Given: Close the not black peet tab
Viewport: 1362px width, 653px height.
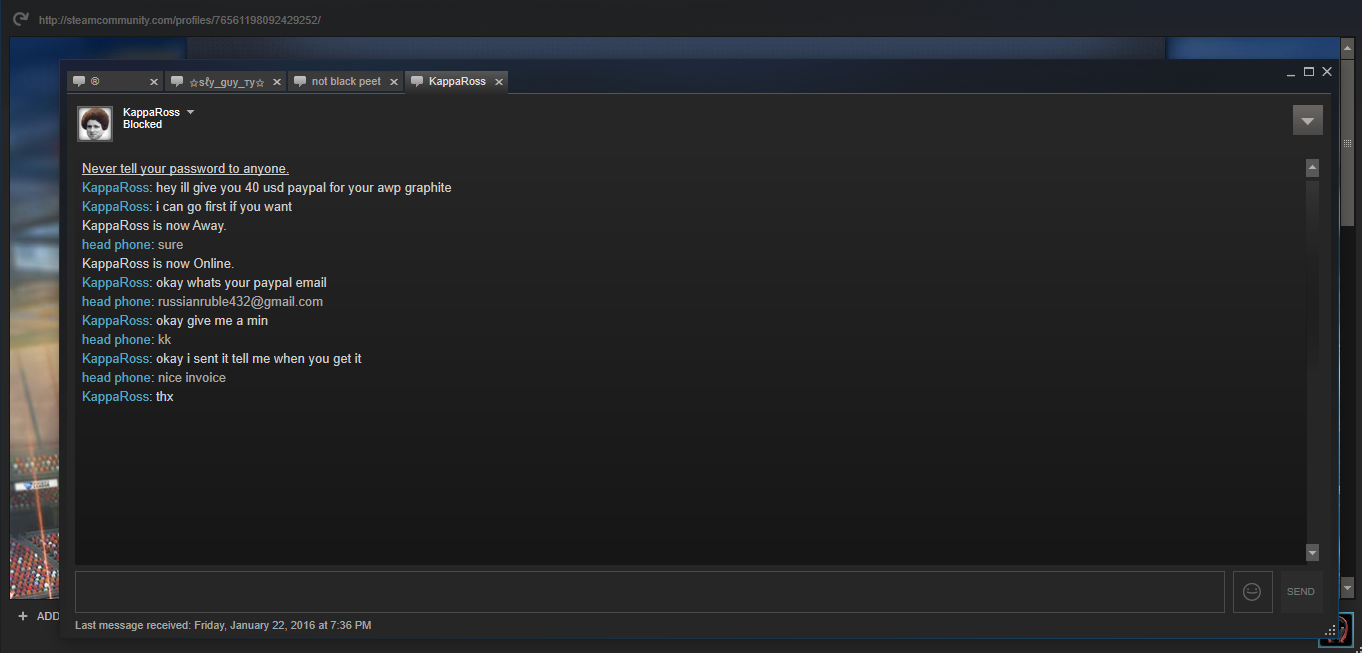Looking at the screenshot, I should pos(394,82).
